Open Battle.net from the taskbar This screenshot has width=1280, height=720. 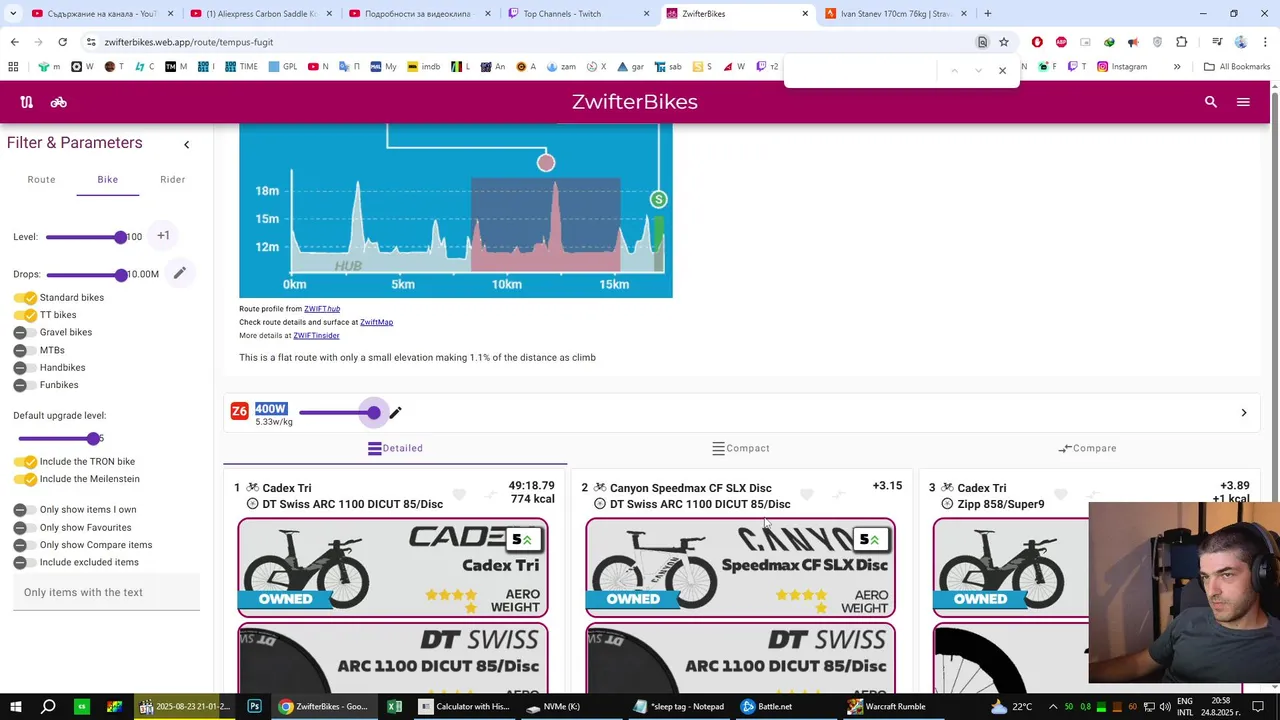(766, 706)
